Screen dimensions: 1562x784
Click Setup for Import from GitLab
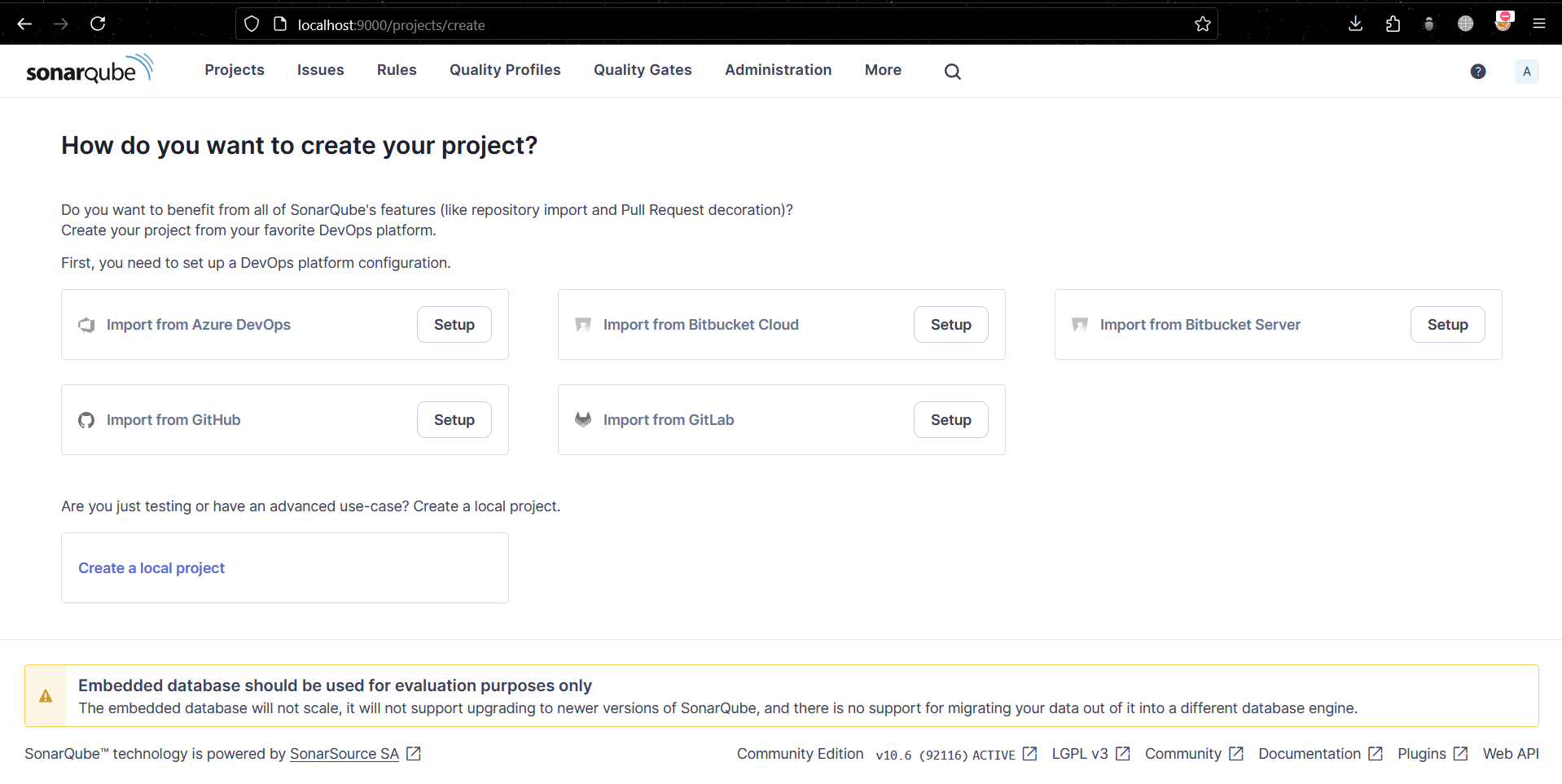(x=950, y=420)
